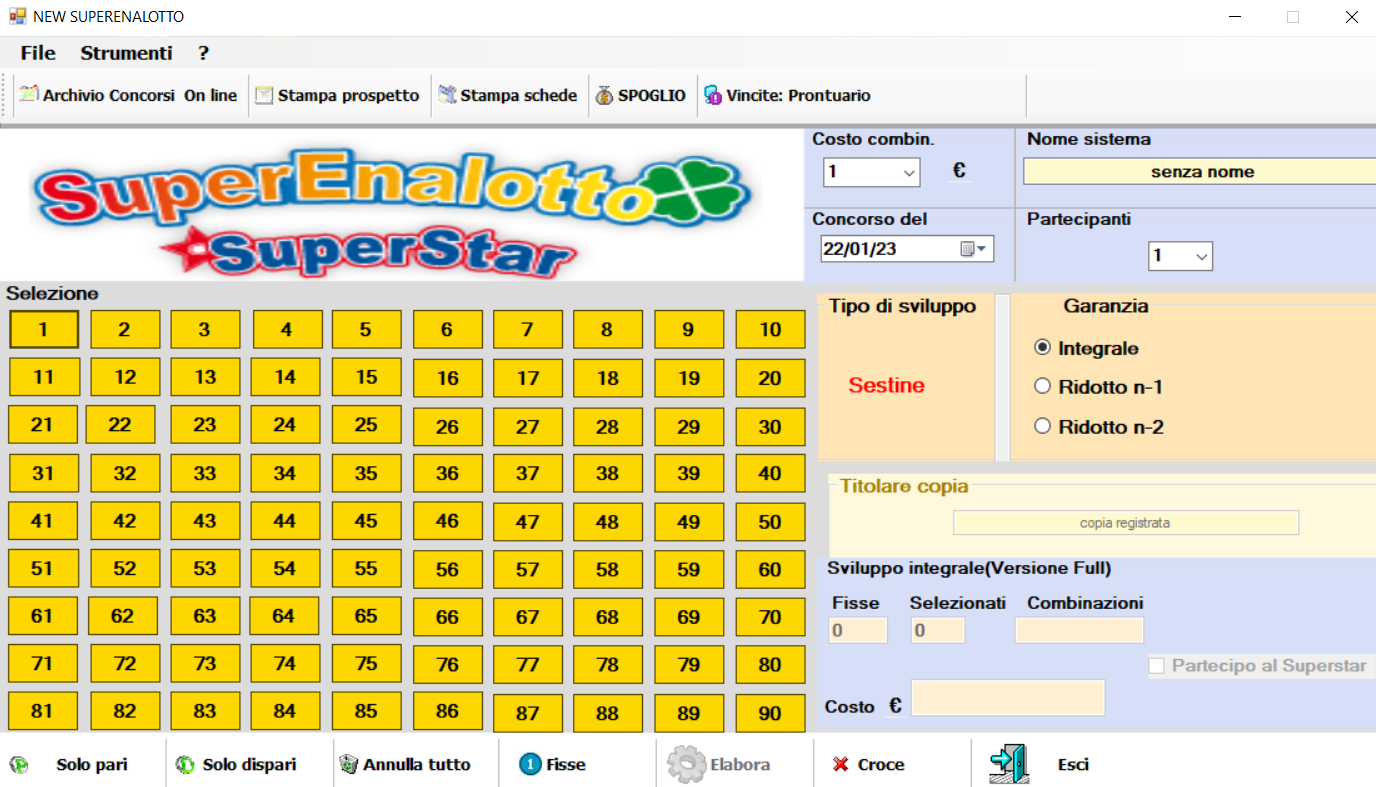Image resolution: width=1376 pixels, height=787 pixels.
Task: Click the Titolare copia heading
Action: point(904,487)
